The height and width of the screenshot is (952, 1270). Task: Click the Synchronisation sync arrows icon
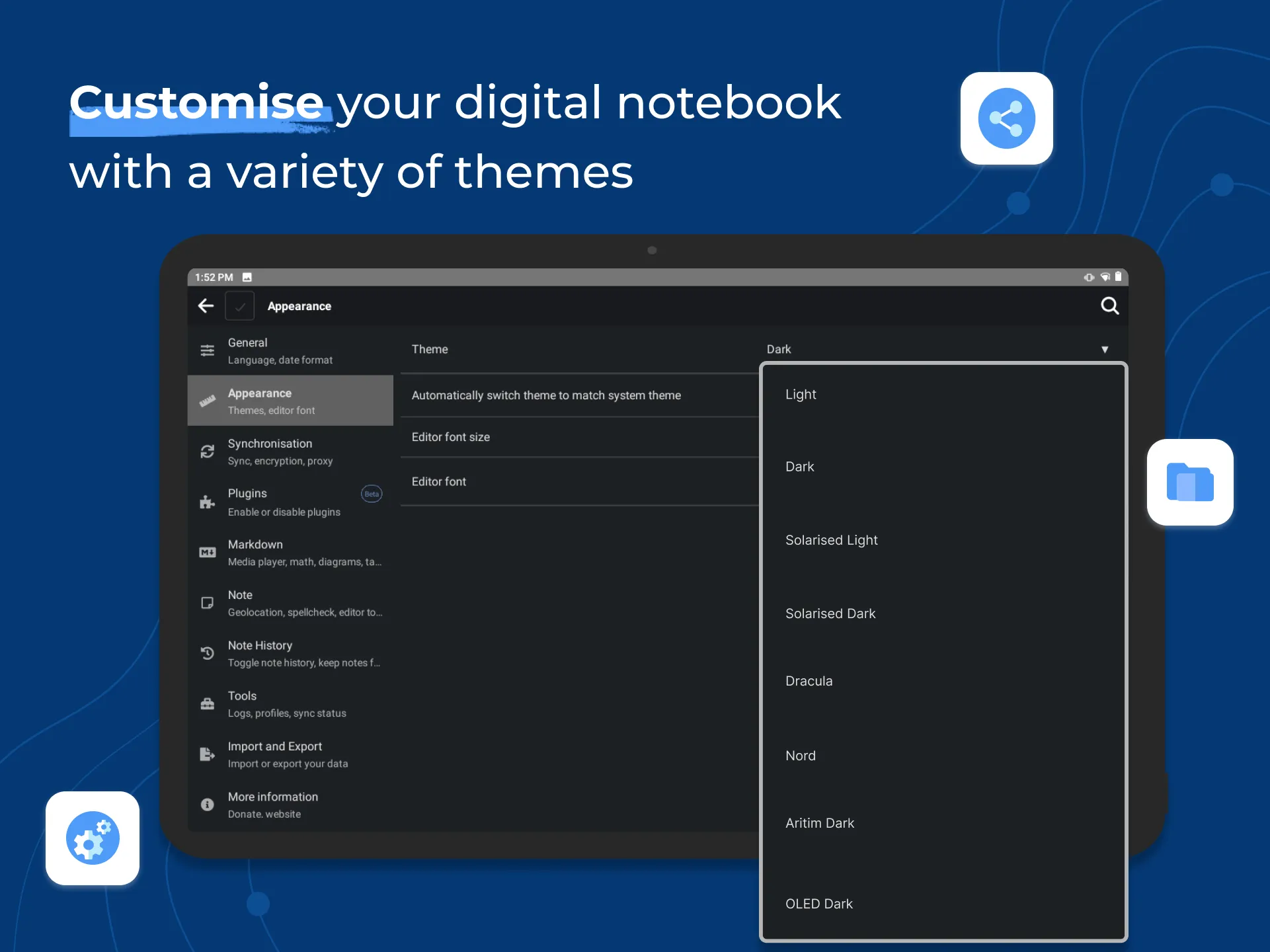(x=208, y=452)
